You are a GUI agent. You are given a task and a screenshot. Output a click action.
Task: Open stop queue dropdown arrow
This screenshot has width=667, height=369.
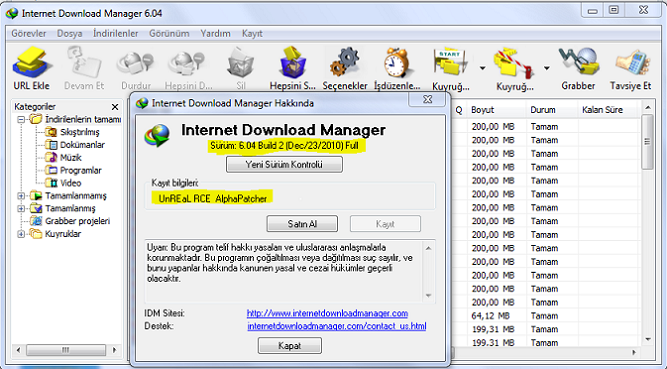click(x=547, y=68)
